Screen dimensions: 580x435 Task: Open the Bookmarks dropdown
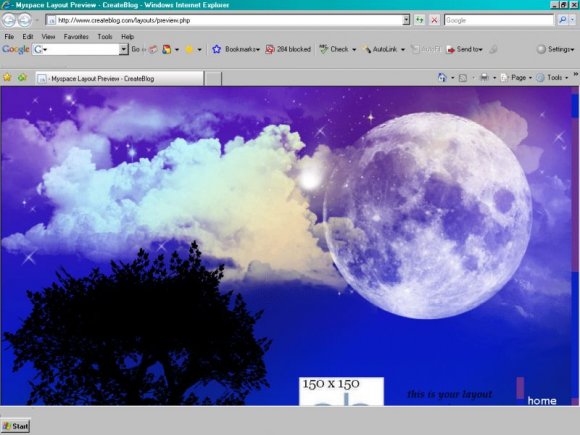(x=236, y=49)
